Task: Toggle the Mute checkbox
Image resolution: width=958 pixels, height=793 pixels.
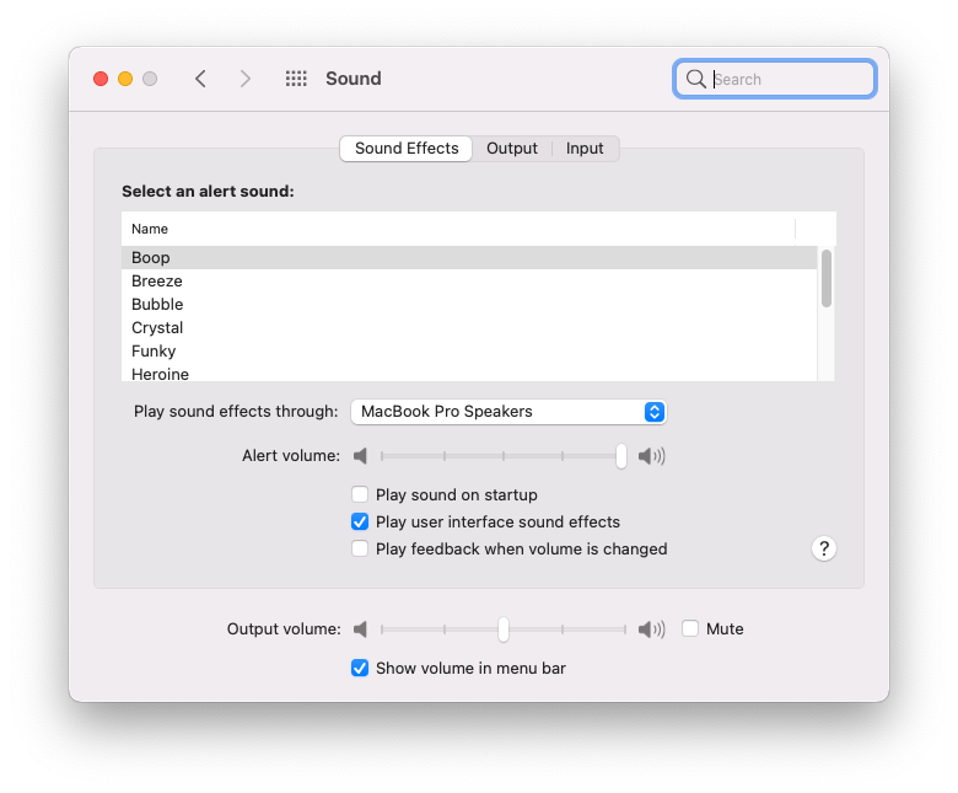Action: (690, 628)
